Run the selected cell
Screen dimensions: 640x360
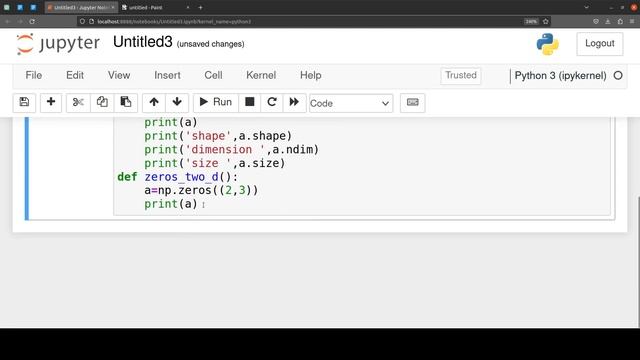pos(216,102)
